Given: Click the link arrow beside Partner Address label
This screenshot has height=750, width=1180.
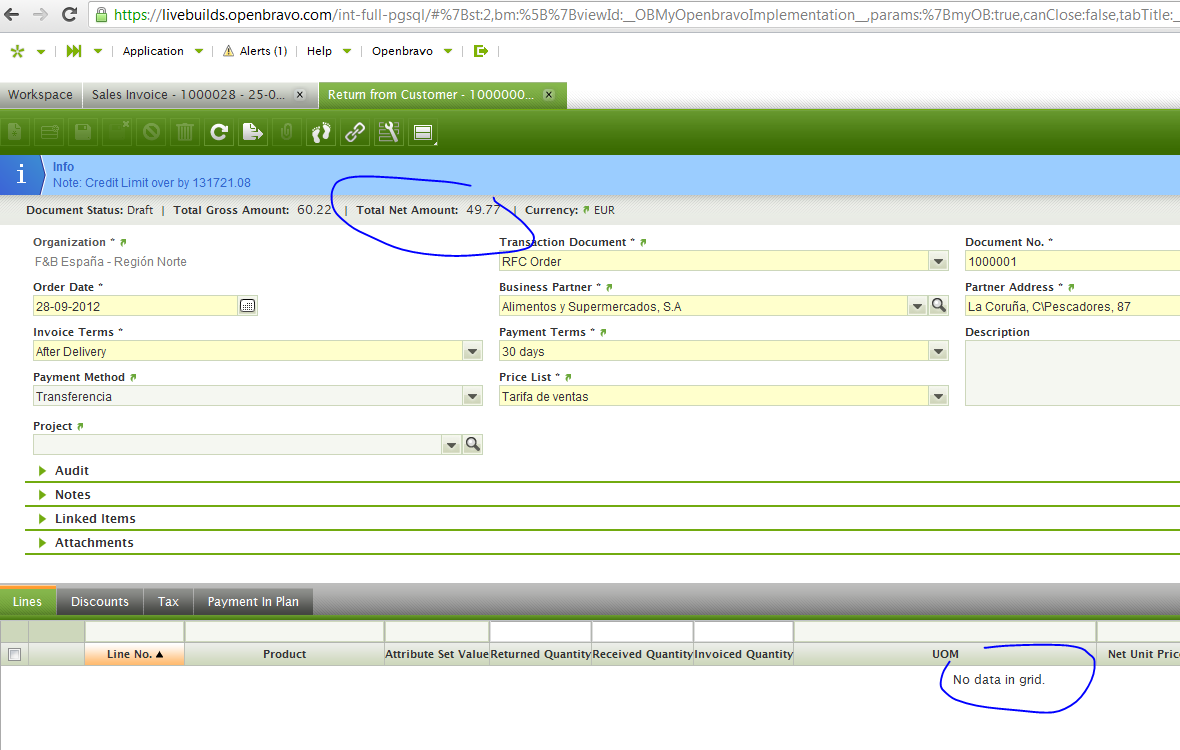Looking at the screenshot, I should [x=1072, y=287].
